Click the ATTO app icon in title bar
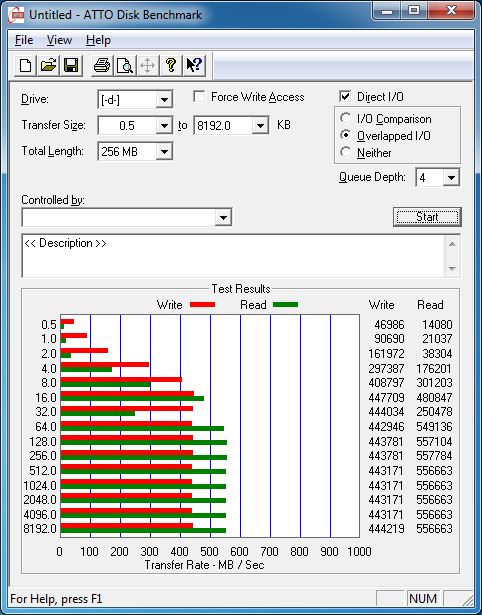This screenshot has width=482, height=615. coord(16,15)
